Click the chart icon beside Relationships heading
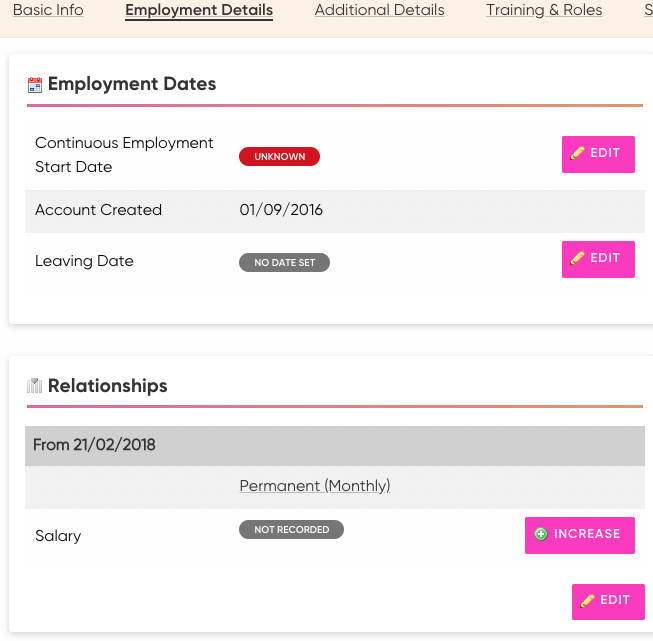Screen dimensions: 653x641 35,386
